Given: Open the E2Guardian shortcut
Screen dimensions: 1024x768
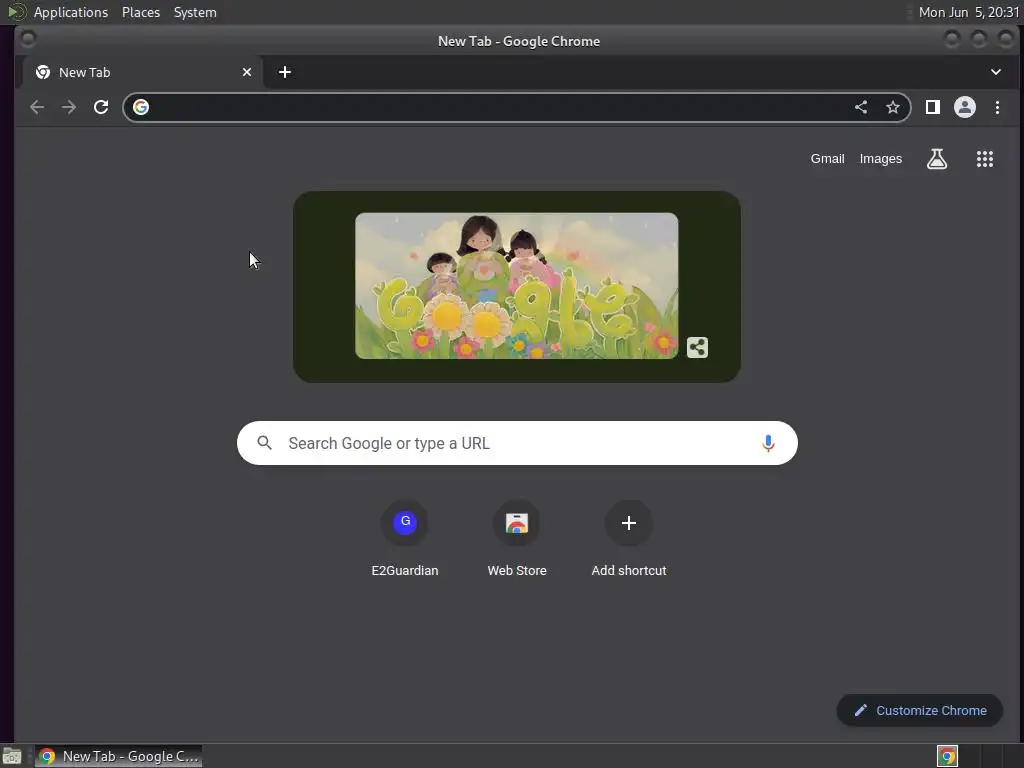Looking at the screenshot, I should (405, 539).
